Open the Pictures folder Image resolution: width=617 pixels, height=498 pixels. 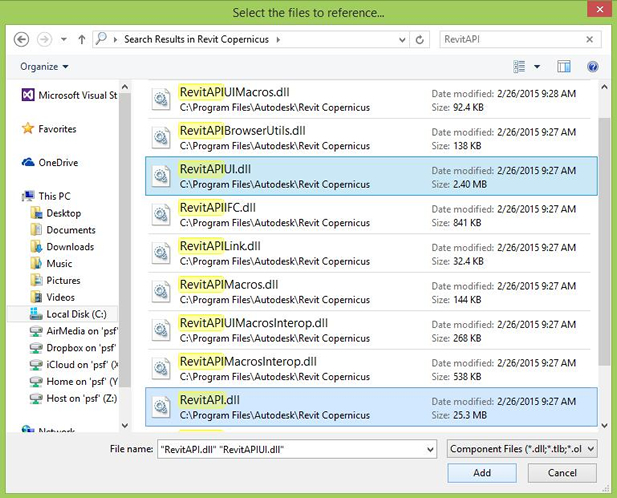click(x=55, y=280)
